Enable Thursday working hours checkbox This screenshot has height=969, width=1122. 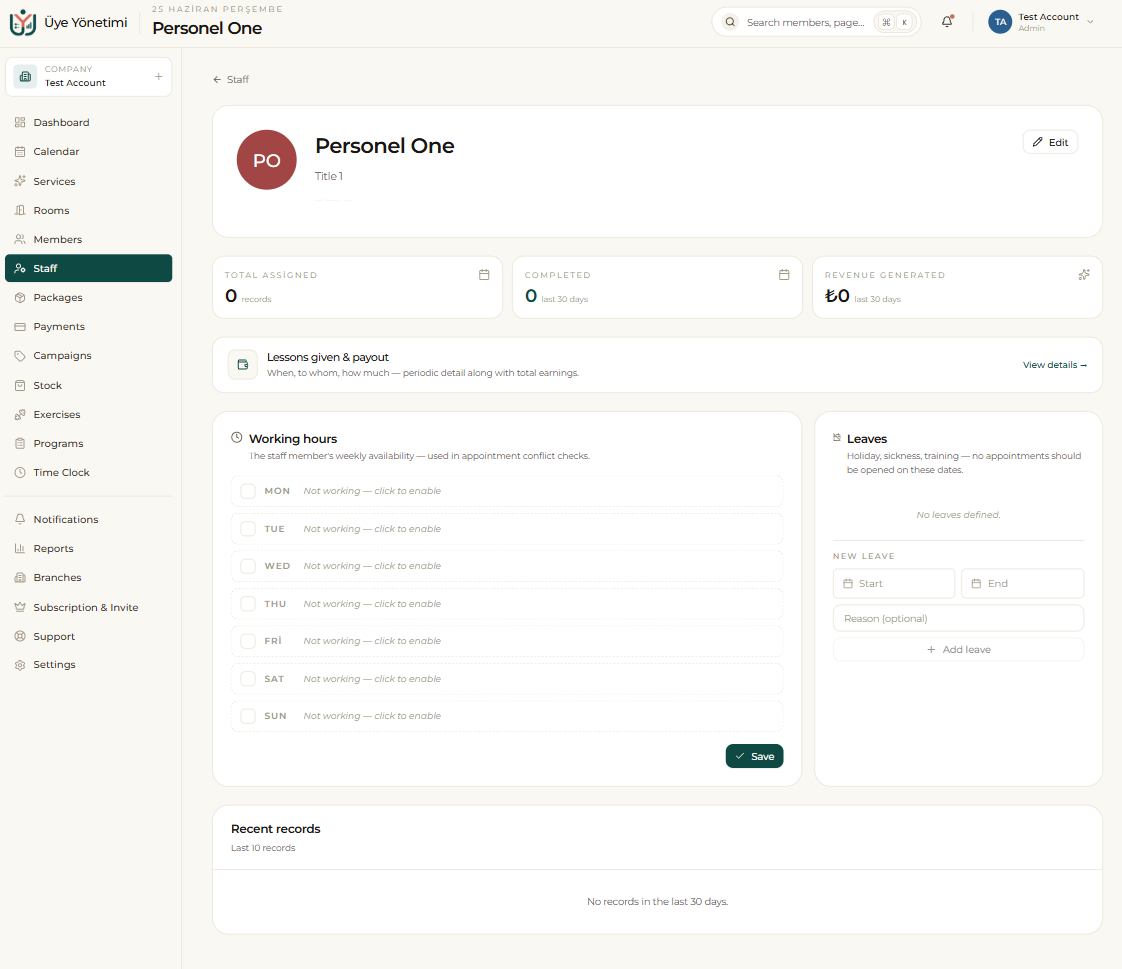248,604
